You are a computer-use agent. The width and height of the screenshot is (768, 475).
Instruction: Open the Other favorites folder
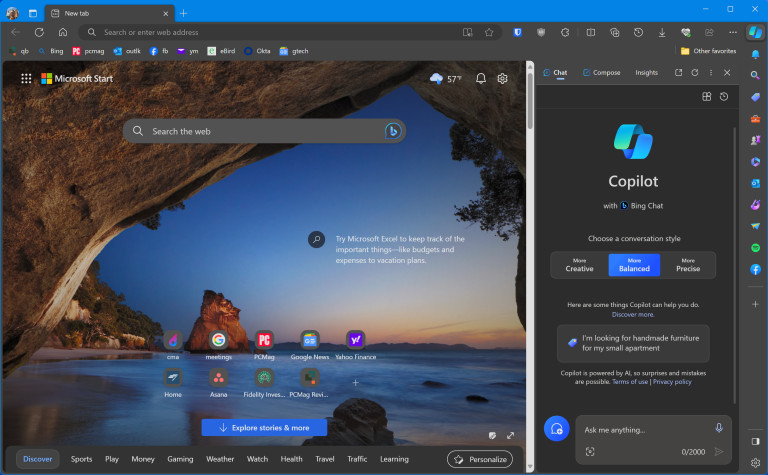[708, 51]
